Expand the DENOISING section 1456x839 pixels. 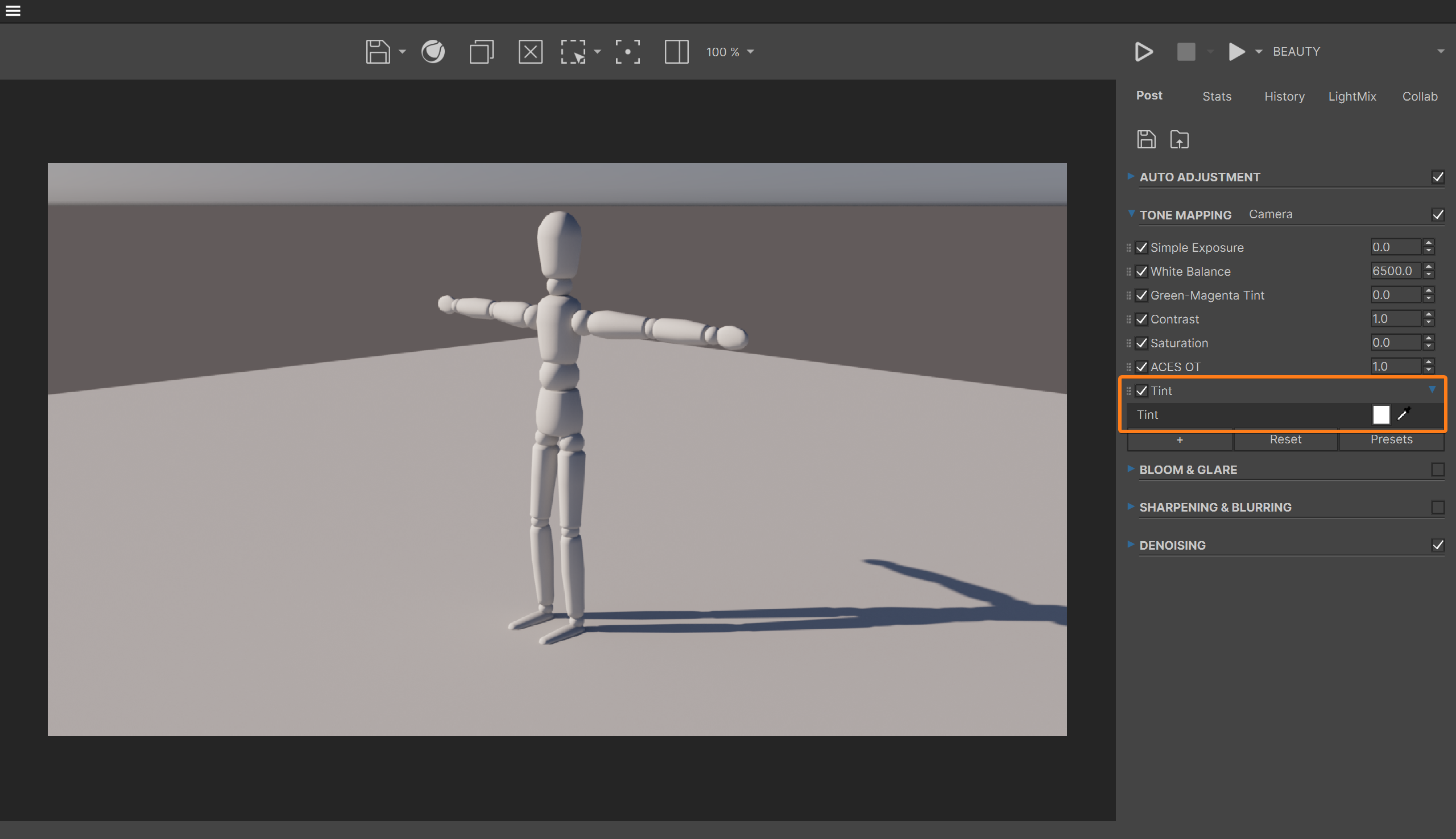(1130, 544)
